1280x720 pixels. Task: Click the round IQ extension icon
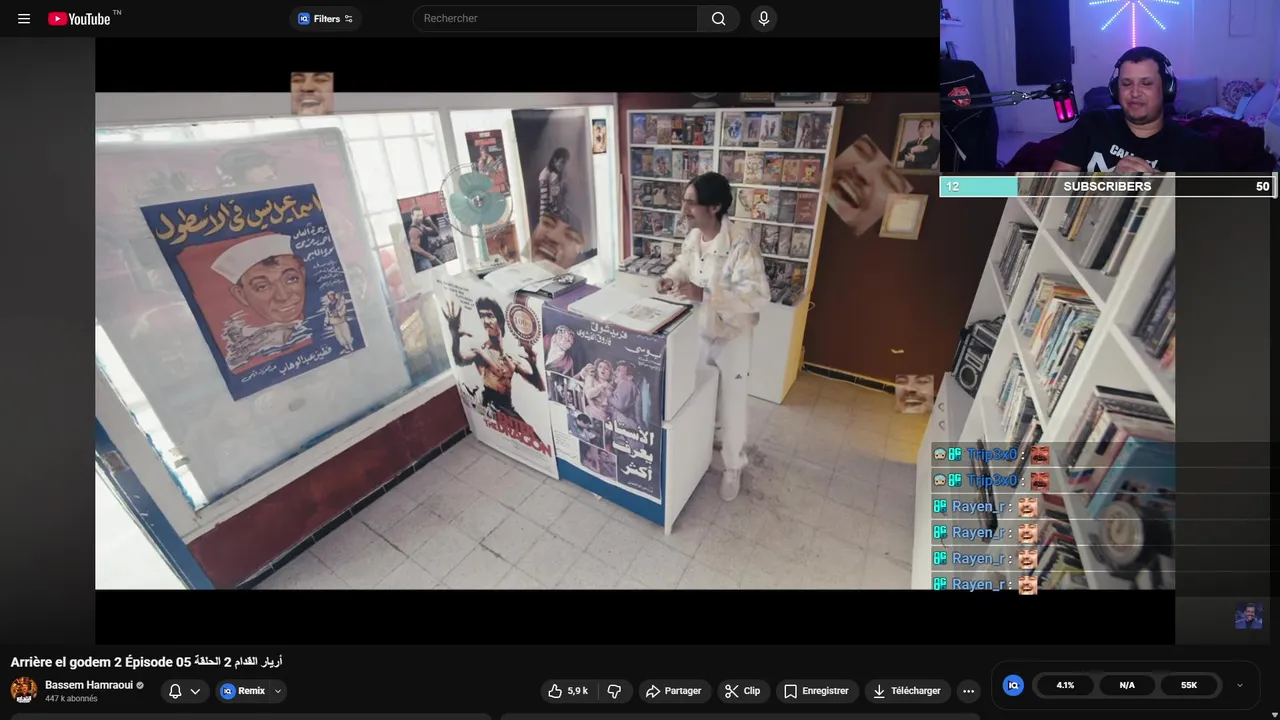1013,685
